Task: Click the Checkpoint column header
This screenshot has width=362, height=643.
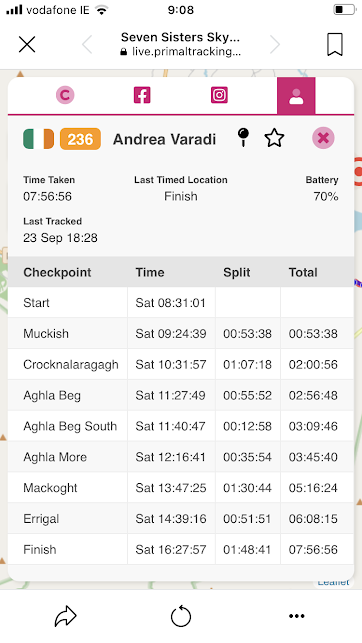Action: [x=57, y=272]
